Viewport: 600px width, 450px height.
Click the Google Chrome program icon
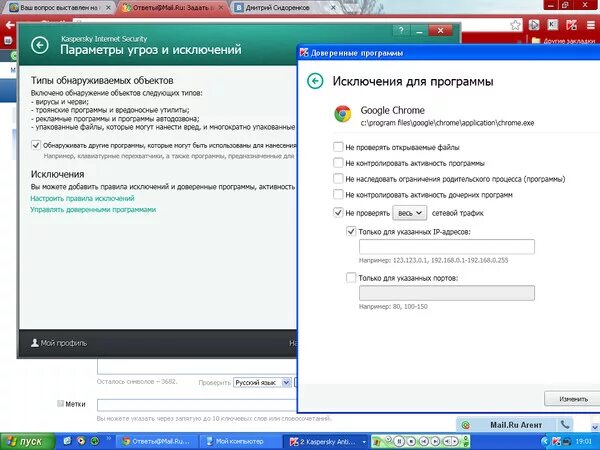point(342,114)
